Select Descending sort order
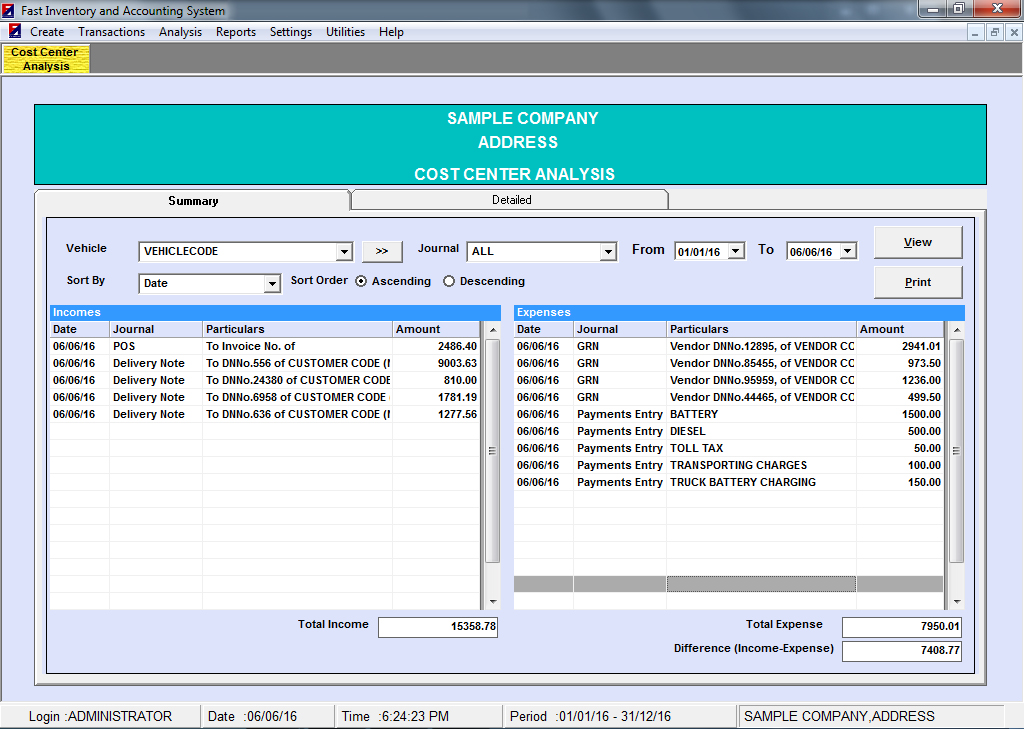This screenshot has height=729, width=1024. pos(449,282)
